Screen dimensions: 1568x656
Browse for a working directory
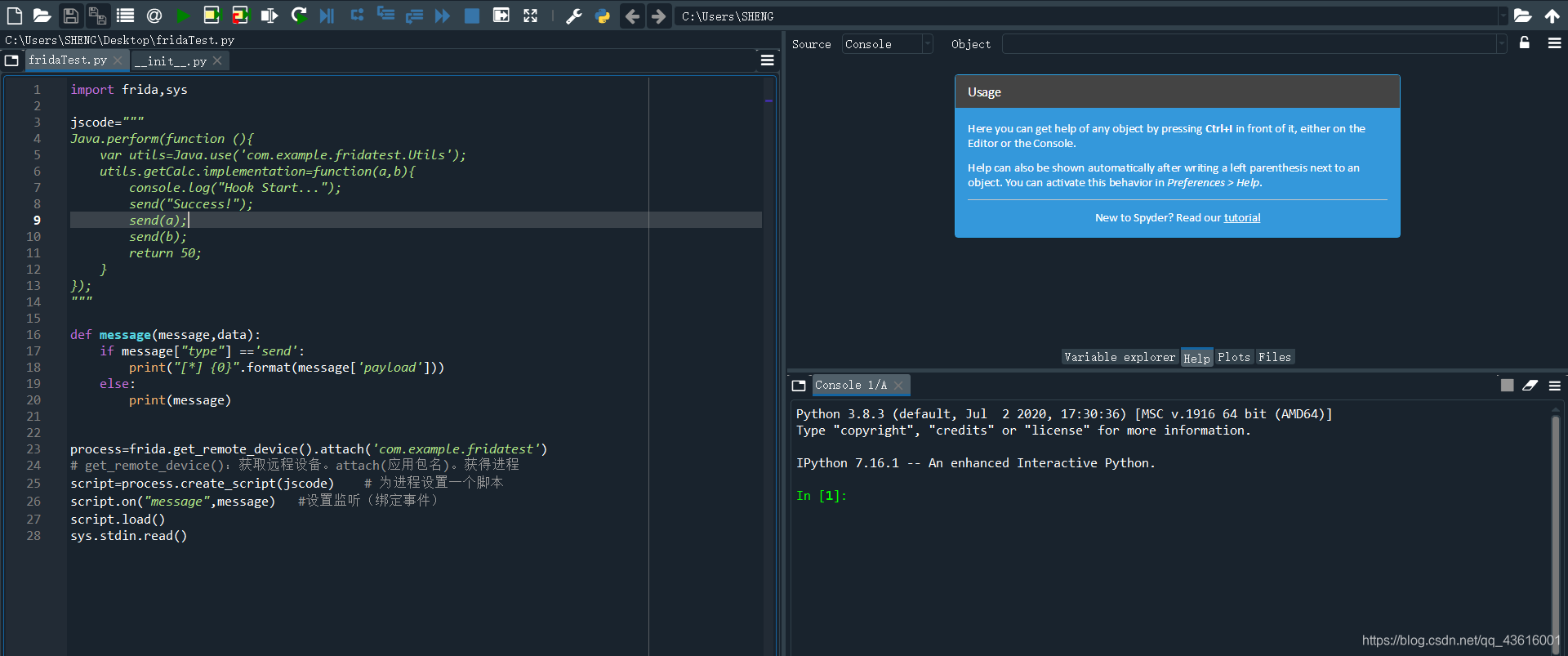pyautogui.click(x=1522, y=16)
